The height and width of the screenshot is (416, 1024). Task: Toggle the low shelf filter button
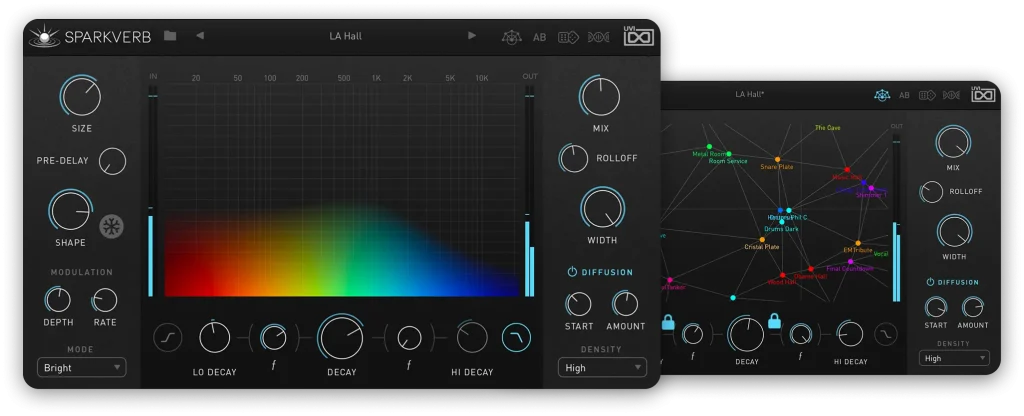167,339
